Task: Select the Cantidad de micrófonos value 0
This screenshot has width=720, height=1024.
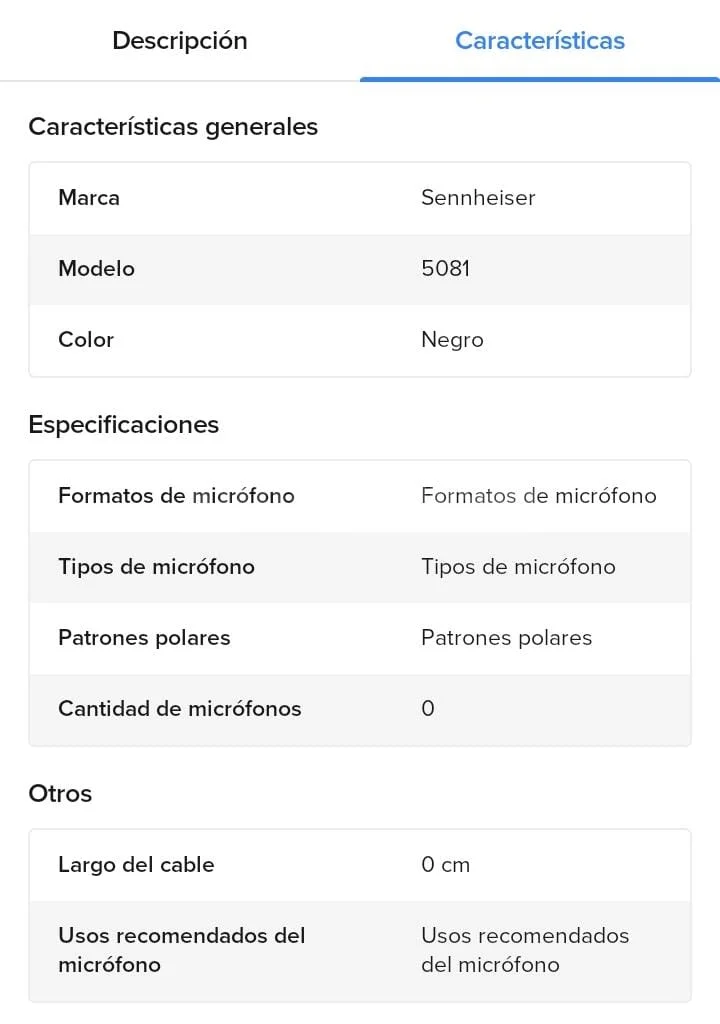Action: [428, 709]
